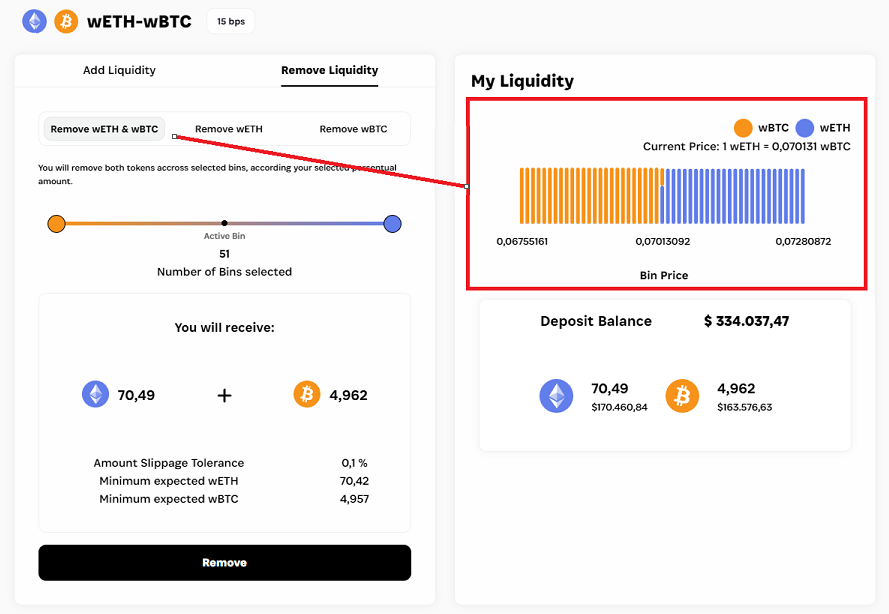Select the Remove wETH option
The image size is (889, 614).
[228, 129]
